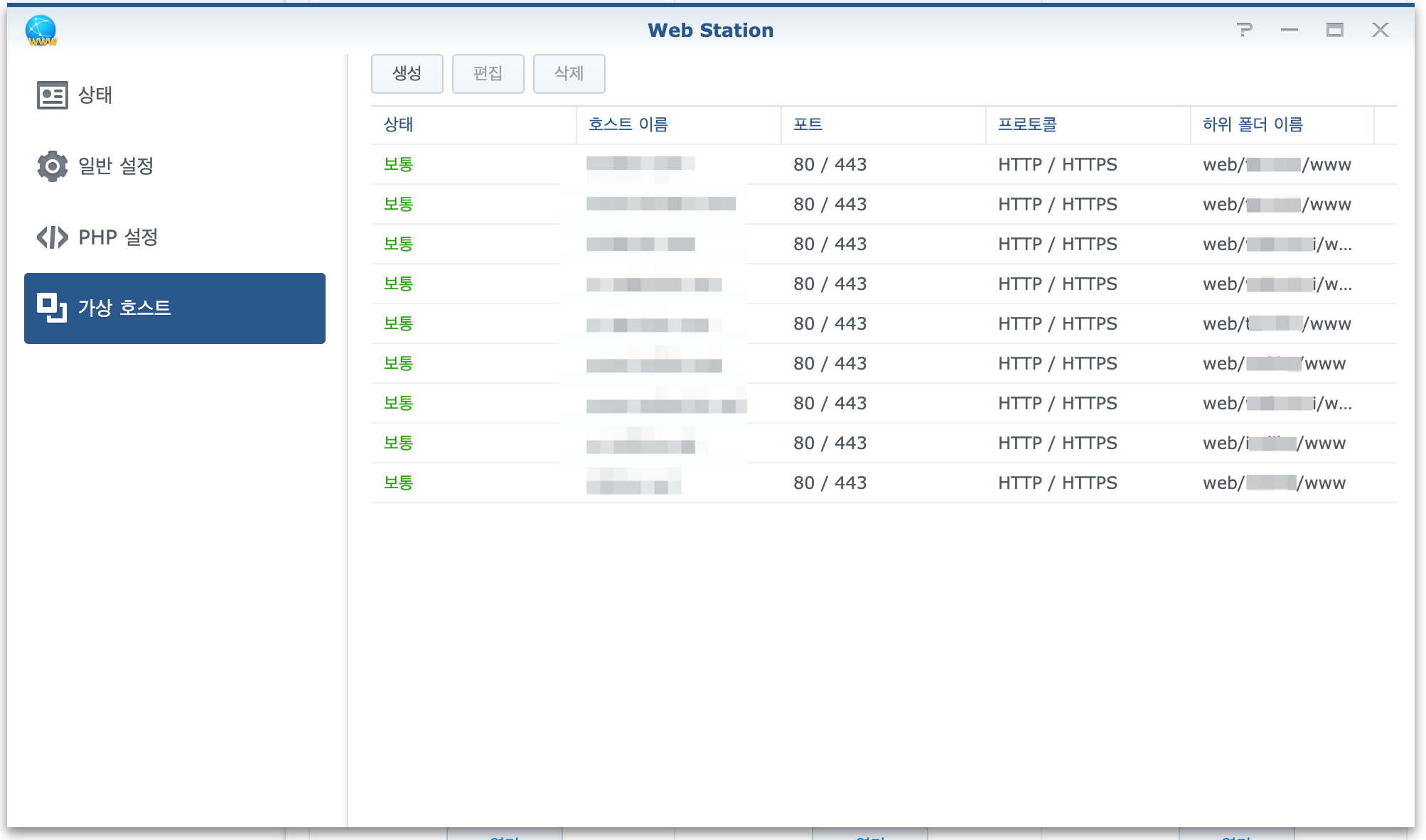This screenshot has width=1426, height=840.
Task: Click the 하위 폴더 이름 column header
Action: [1253, 125]
